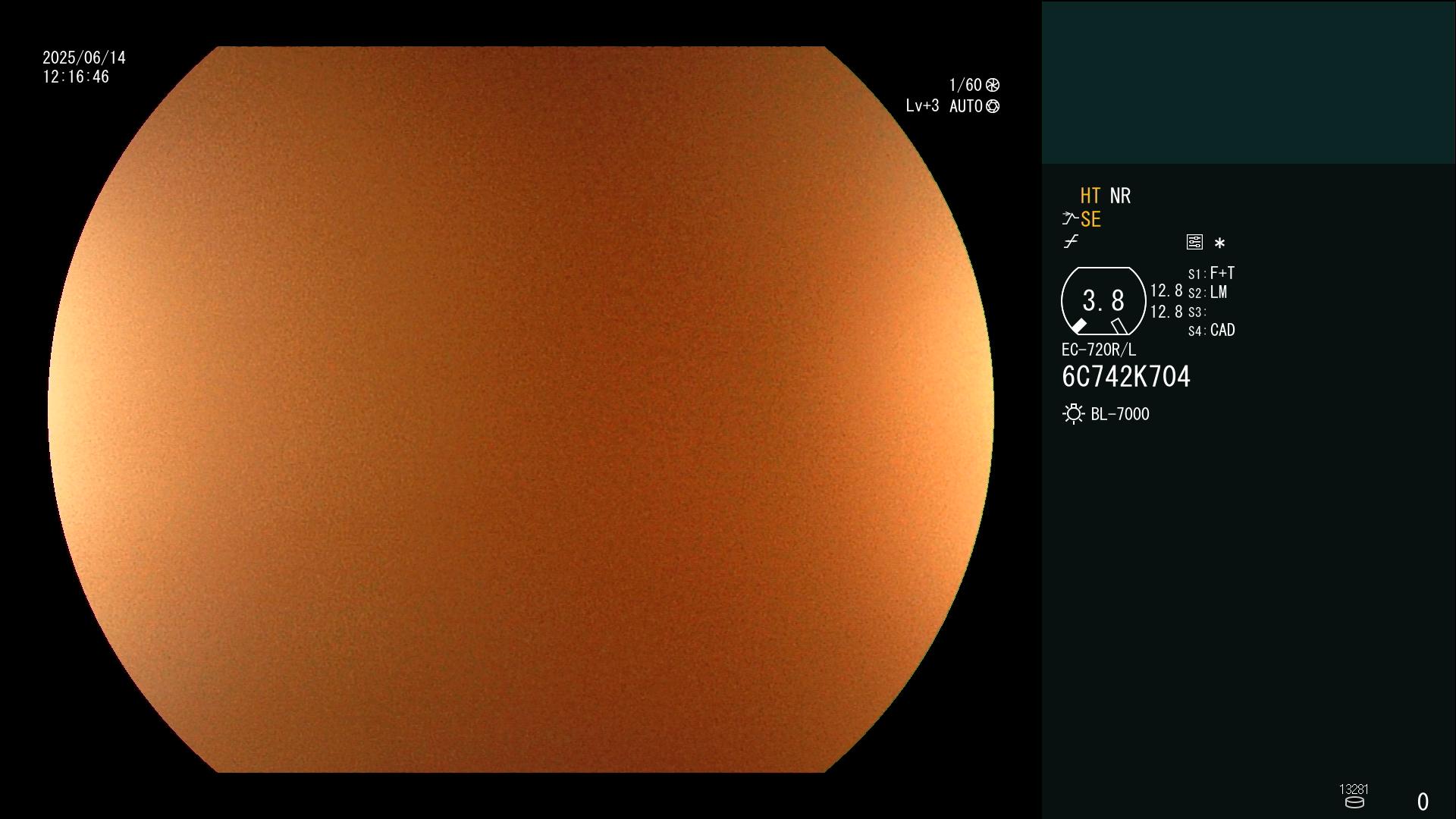Click the teal panel at top right

(x=1248, y=82)
